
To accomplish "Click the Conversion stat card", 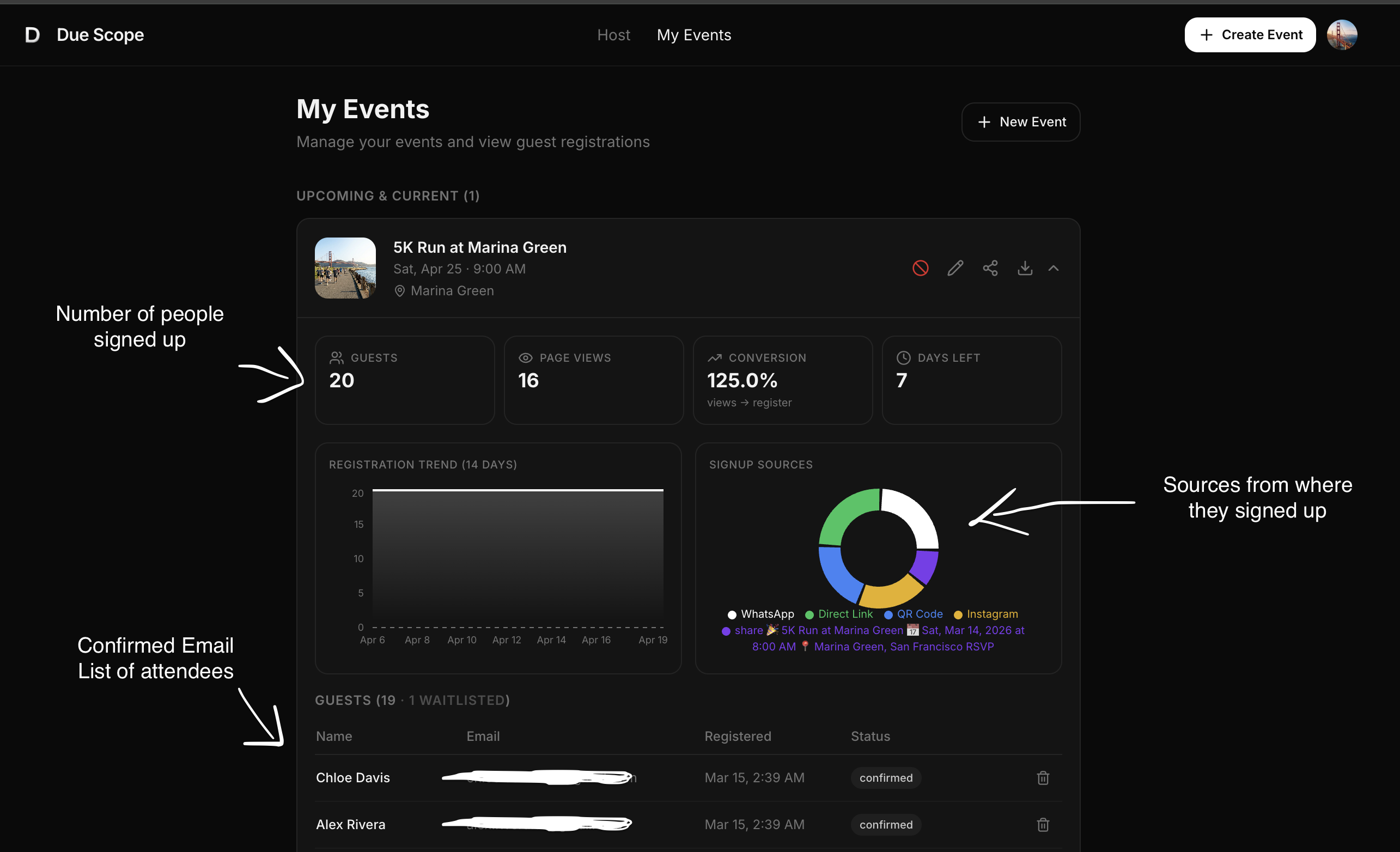I will pos(782,380).
